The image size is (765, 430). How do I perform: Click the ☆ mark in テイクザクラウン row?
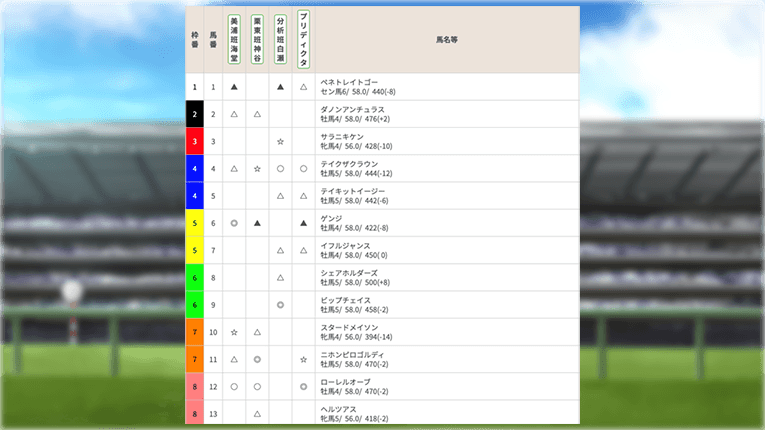[x=257, y=169]
